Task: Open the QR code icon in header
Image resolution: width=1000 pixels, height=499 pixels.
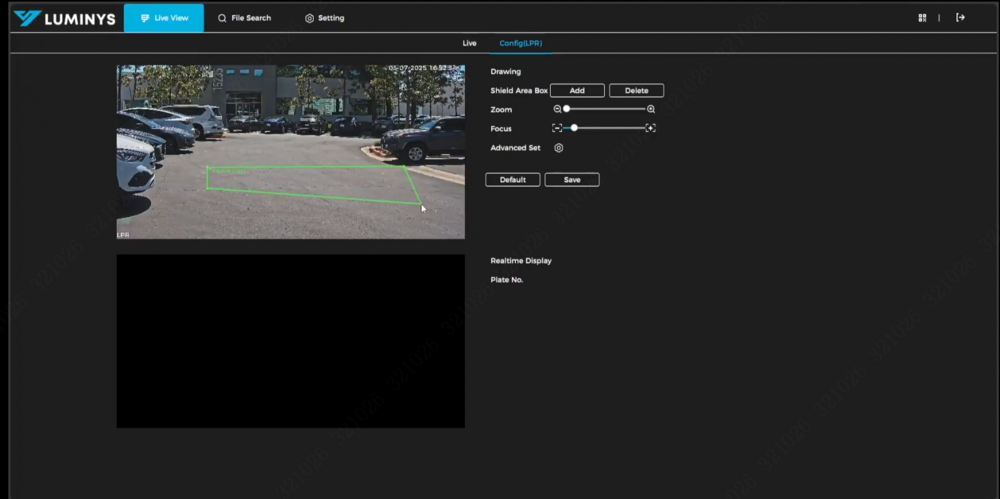Action: pos(922,17)
